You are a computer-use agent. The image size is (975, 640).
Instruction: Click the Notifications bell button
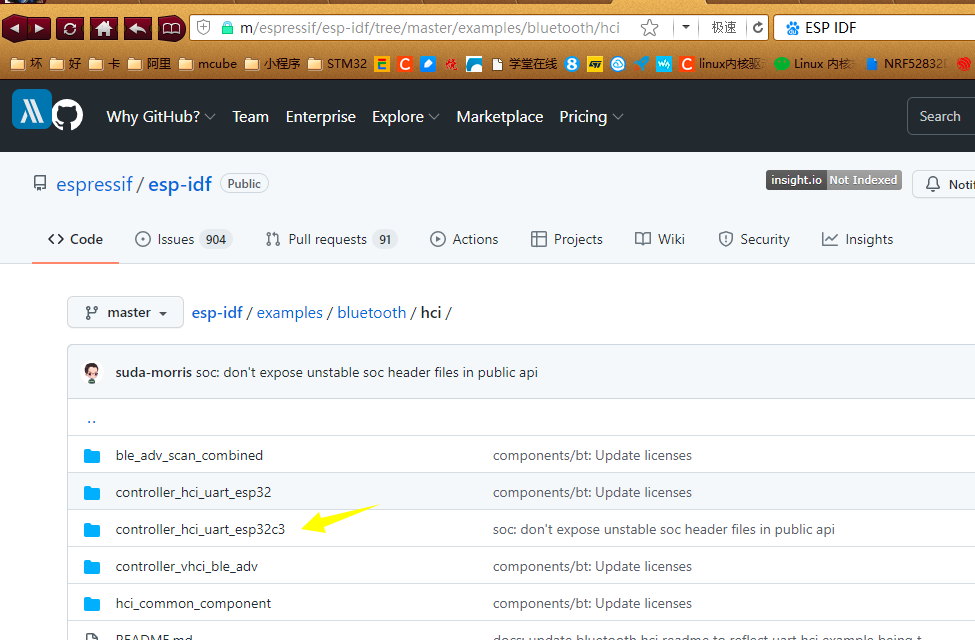click(944, 184)
